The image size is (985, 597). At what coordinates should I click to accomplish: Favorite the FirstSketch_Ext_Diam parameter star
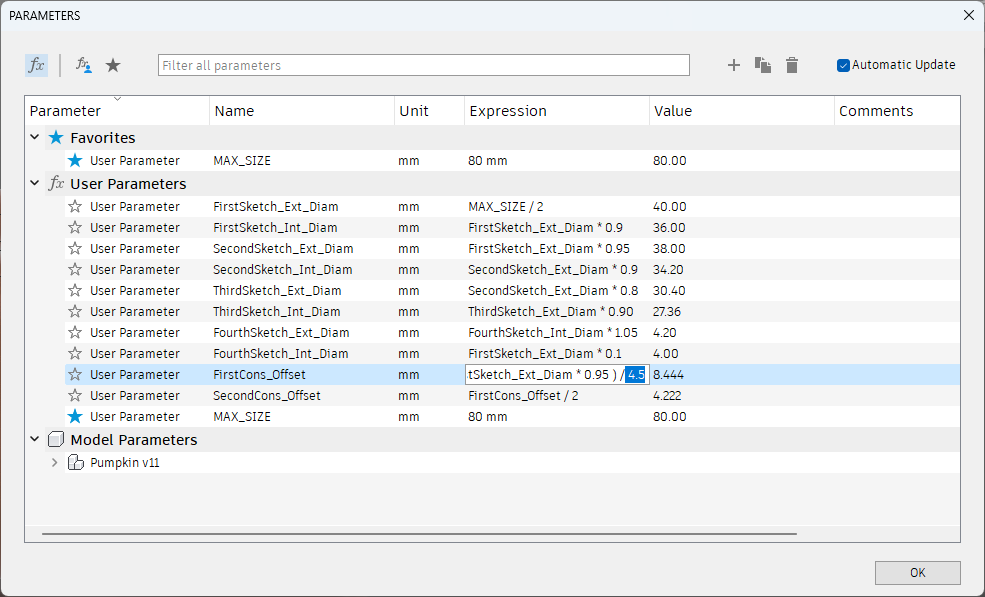pyautogui.click(x=75, y=207)
